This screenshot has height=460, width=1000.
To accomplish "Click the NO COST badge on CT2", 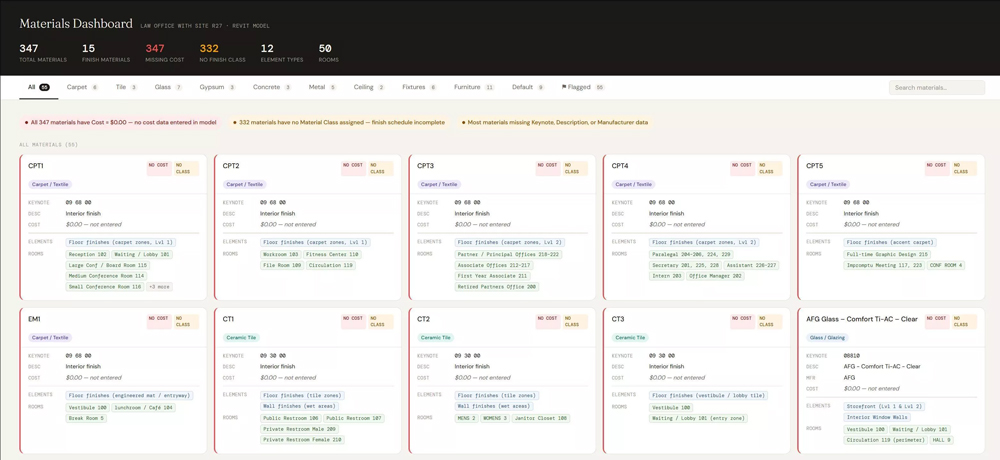I will pos(548,321).
